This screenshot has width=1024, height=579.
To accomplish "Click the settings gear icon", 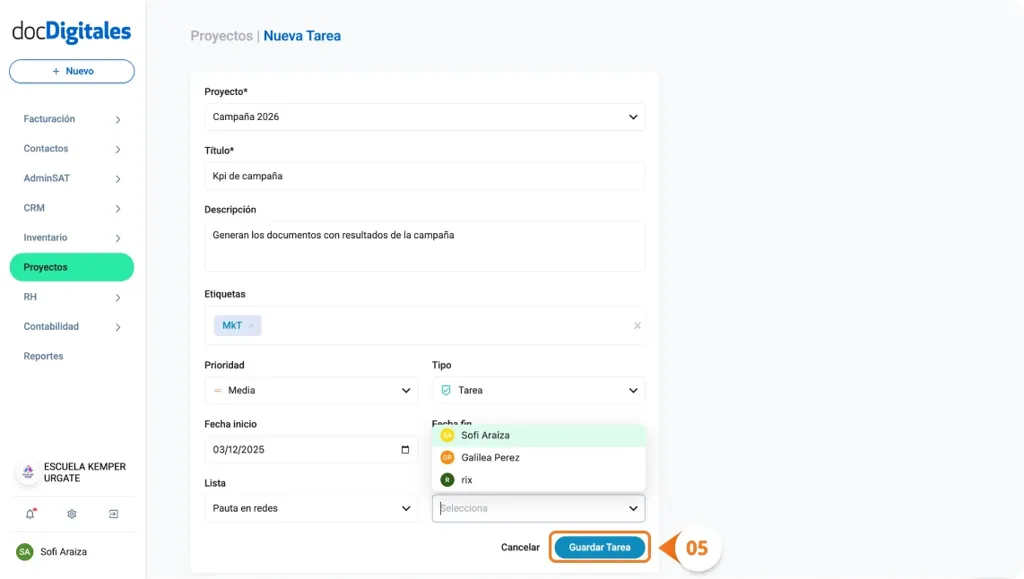I will [70, 513].
